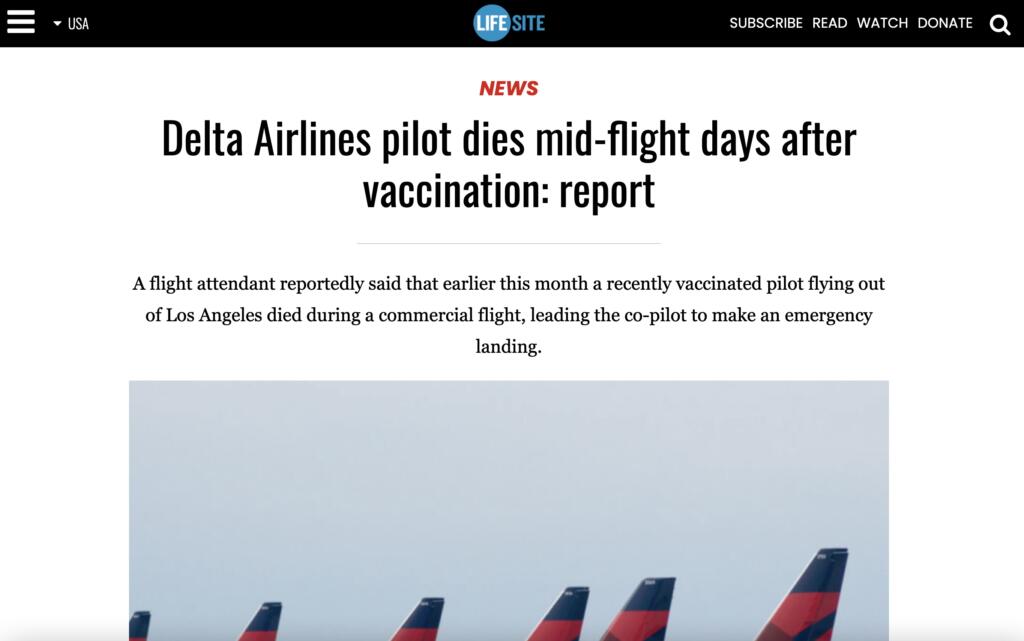Open the WATCH section
1024x641 pixels.
[x=882, y=23]
